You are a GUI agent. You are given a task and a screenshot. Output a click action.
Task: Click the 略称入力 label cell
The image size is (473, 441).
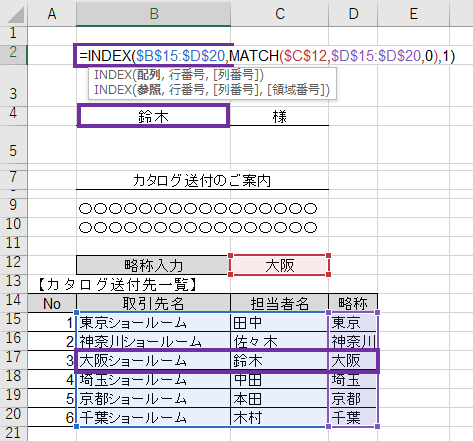pos(153,265)
